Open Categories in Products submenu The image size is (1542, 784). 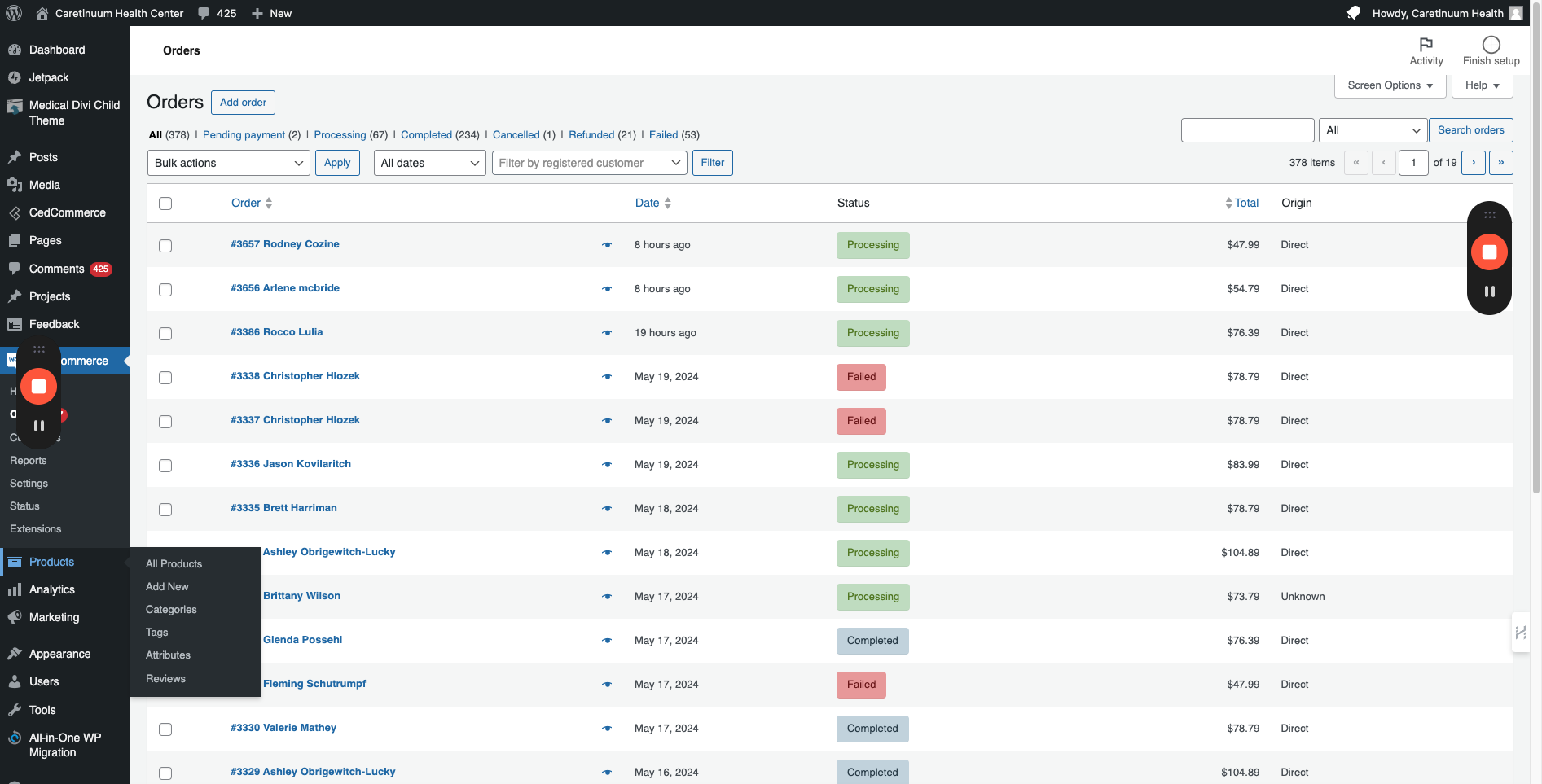(171, 609)
